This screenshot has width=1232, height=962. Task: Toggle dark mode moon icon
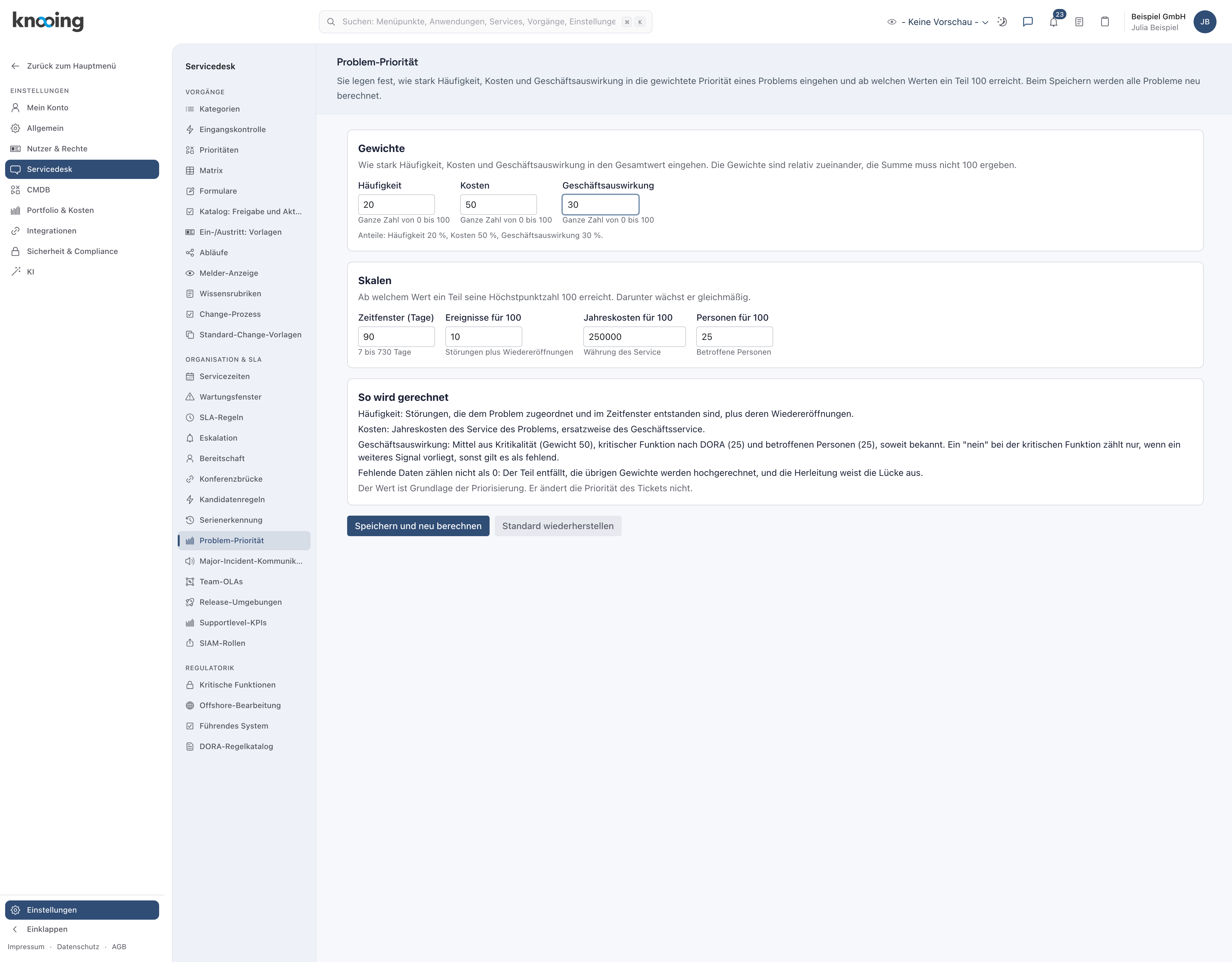[x=1002, y=22]
